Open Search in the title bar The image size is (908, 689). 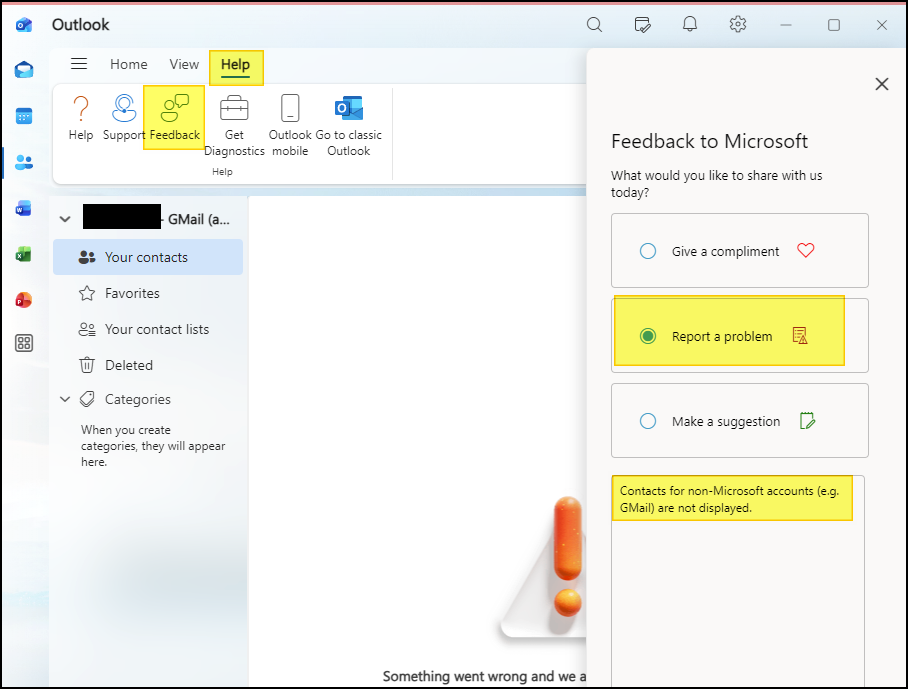tap(594, 24)
